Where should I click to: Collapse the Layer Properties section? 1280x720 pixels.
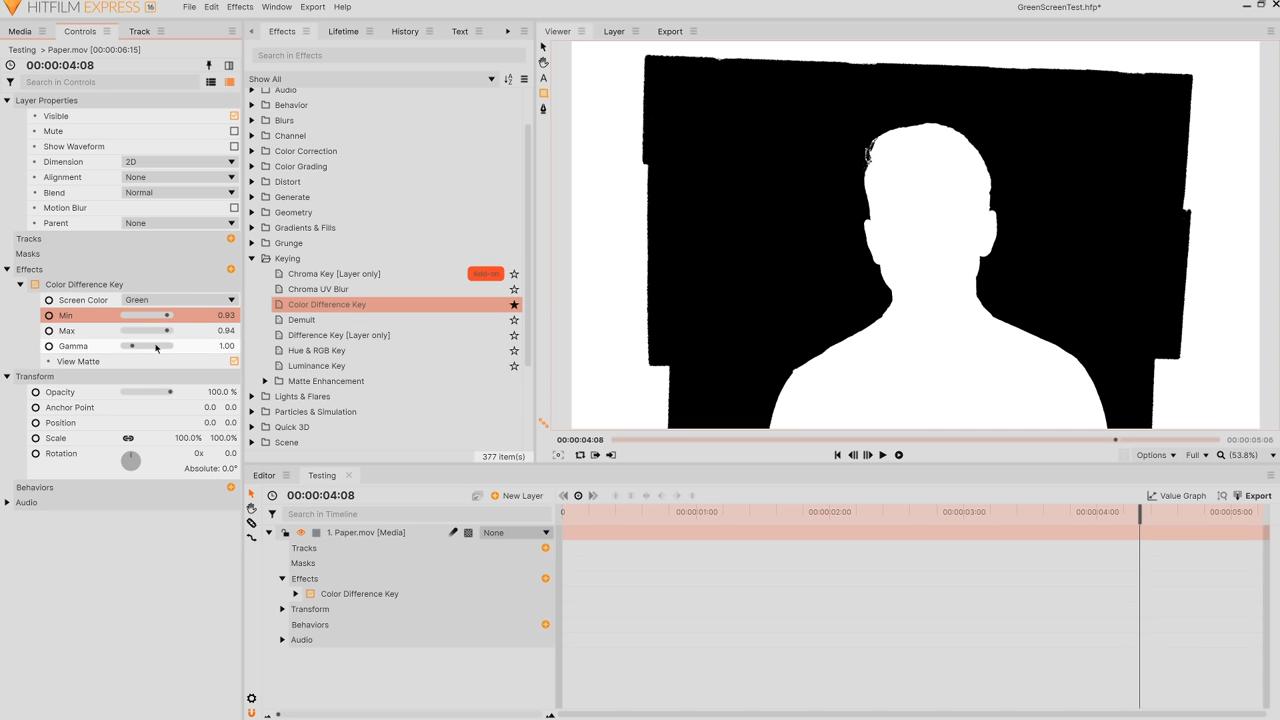tap(7, 100)
